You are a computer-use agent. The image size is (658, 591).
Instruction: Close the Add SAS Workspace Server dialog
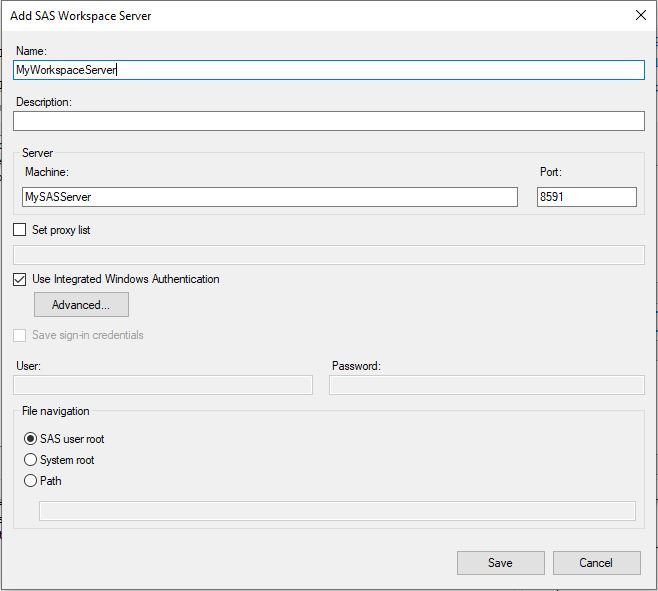(640, 16)
